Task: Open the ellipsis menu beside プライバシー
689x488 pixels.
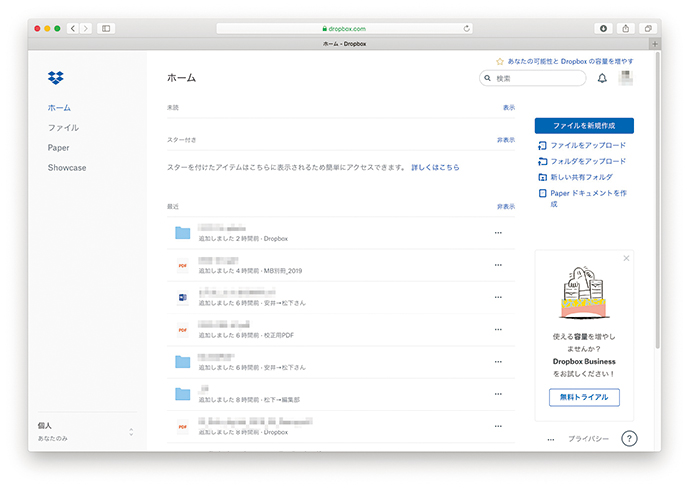Action: pos(551,439)
